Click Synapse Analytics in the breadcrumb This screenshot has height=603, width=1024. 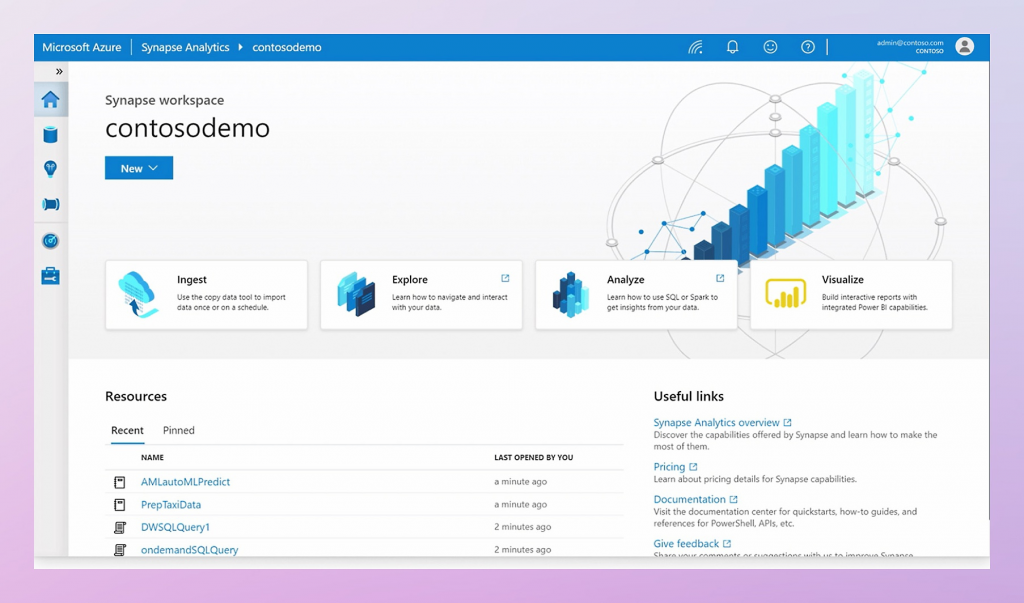[x=185, y=47]
